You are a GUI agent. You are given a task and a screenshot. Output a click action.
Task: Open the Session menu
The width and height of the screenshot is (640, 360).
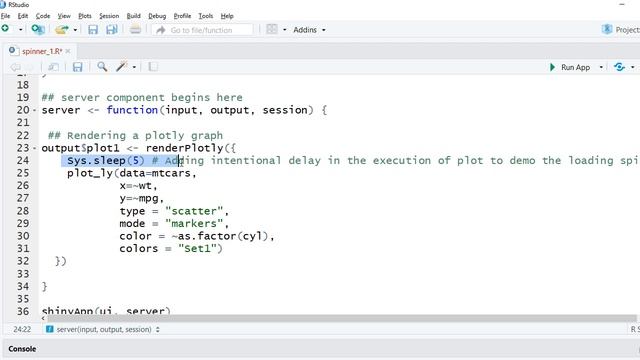[109, 16]
